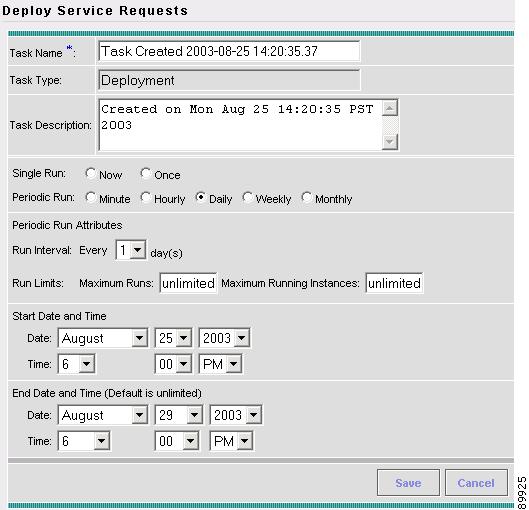Screen dimensions: 529x510
Task: Open the end date day dropdown showing 29
Action: pyautogui.click(x=179, y=415)
